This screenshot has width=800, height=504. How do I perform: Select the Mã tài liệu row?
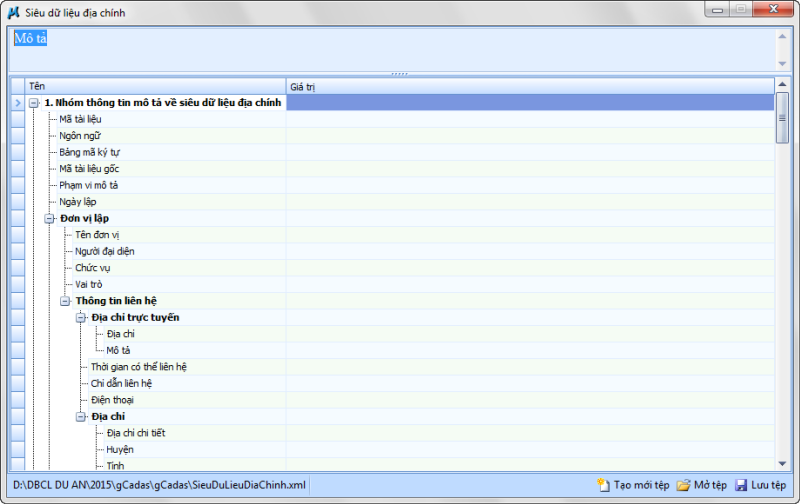click(80, 119)
